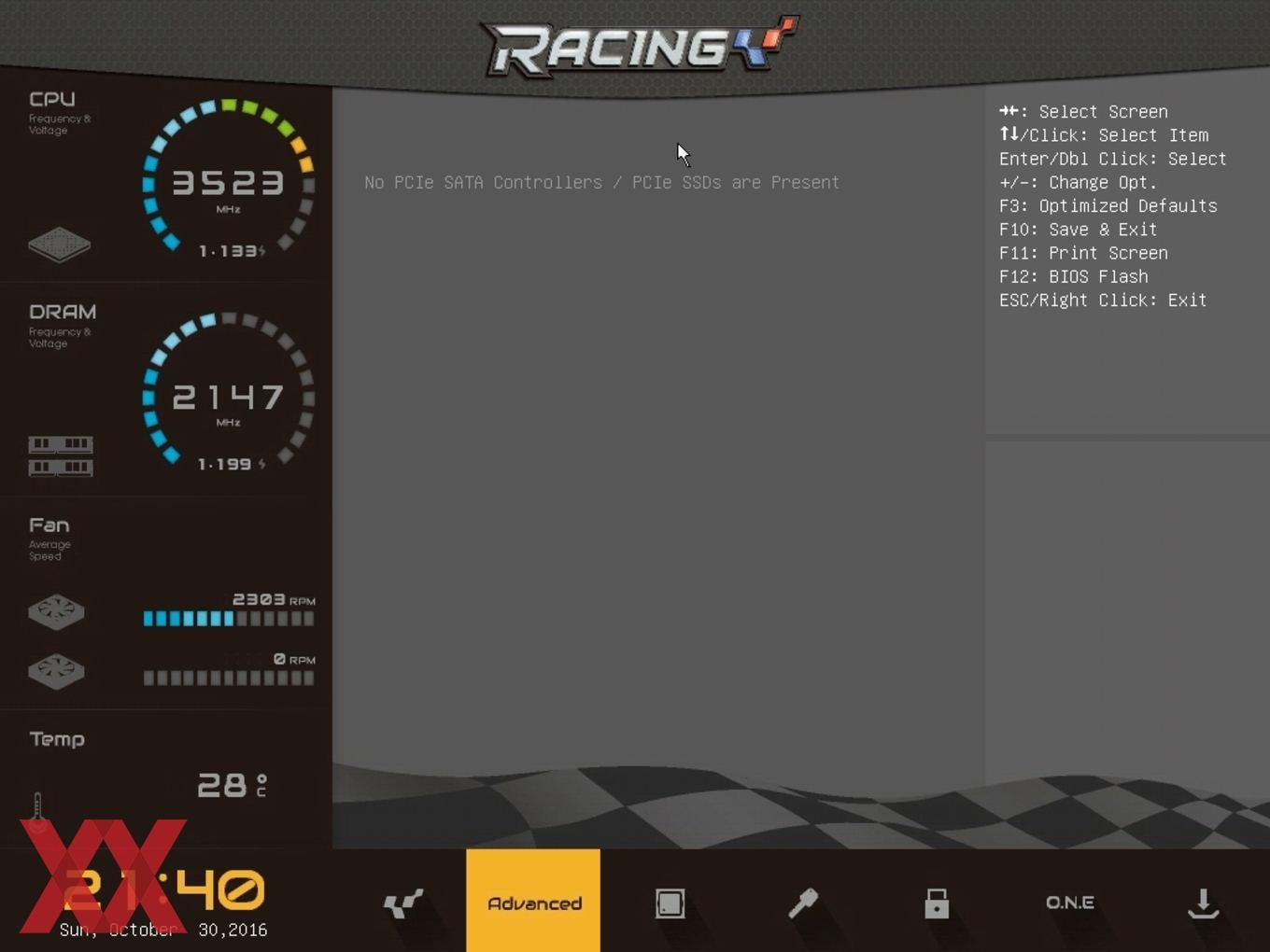Viewport: 1270px width, 952px height.
Task: Click the 'DRAM Frequency & Voltage' heading
Action: [x=62, y=326]
